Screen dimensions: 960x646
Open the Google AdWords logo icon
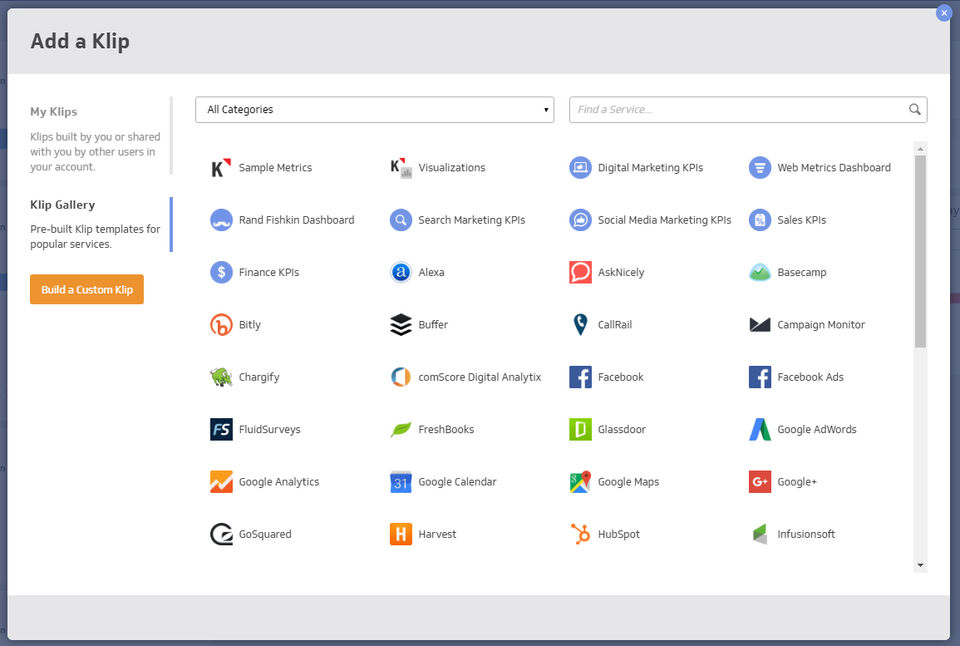[x=760, y=429]
